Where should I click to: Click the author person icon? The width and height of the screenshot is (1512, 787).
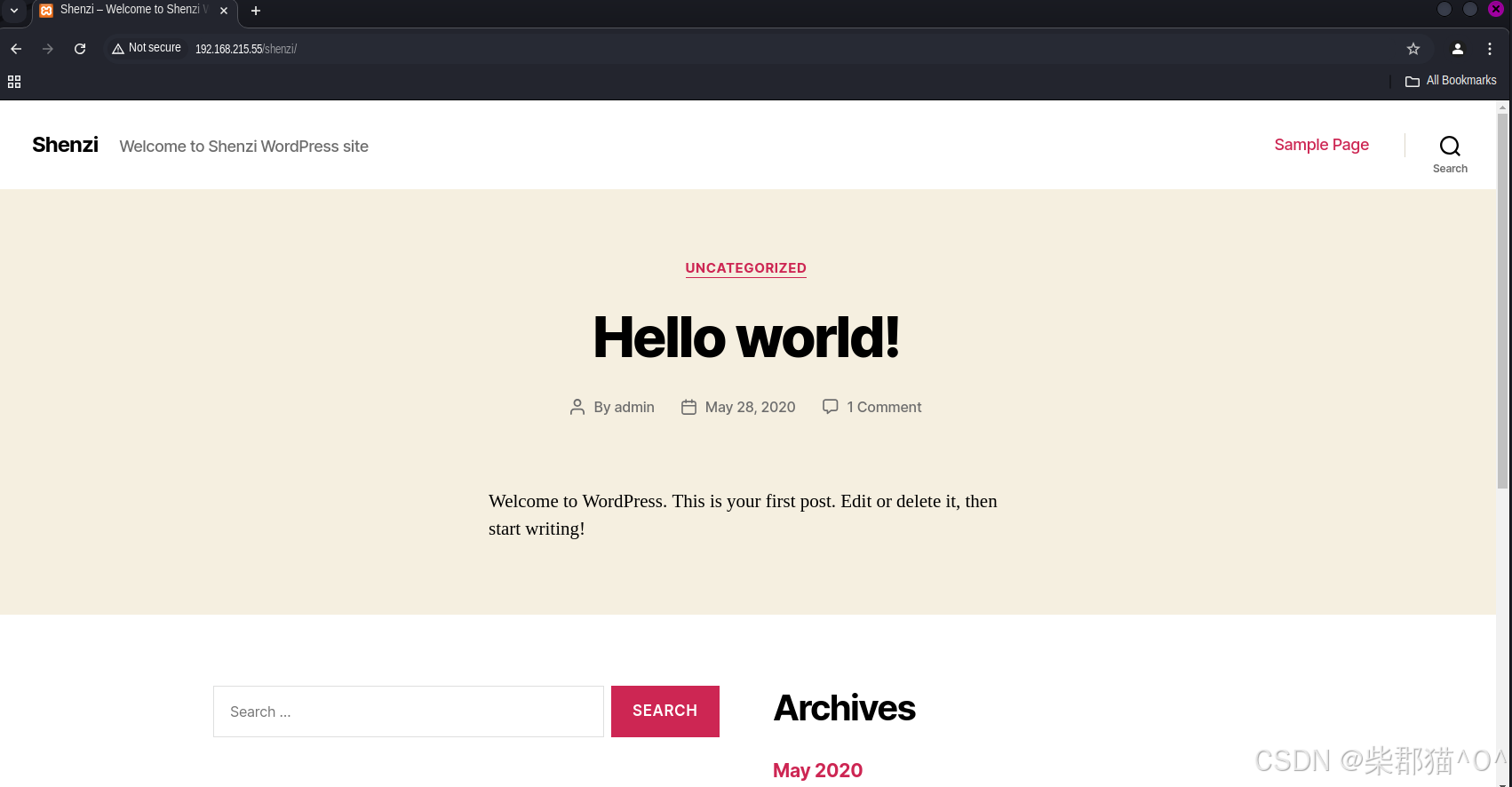(577, 407)
